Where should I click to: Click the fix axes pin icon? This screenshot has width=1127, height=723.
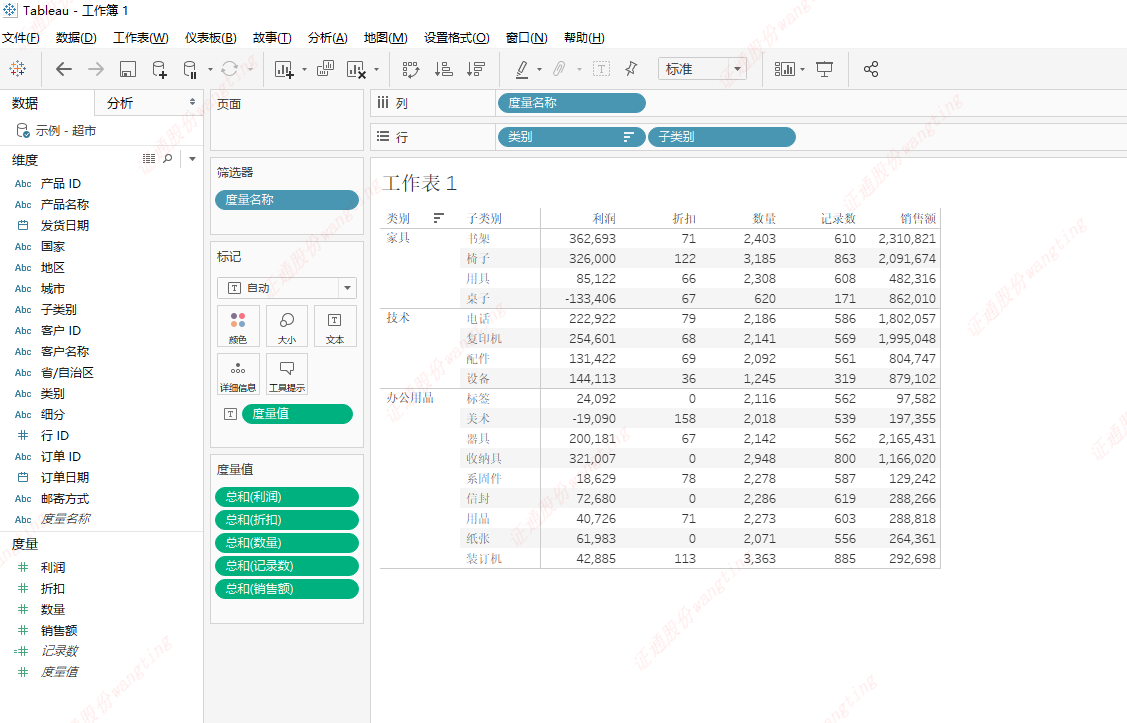[x=631, y=69]
